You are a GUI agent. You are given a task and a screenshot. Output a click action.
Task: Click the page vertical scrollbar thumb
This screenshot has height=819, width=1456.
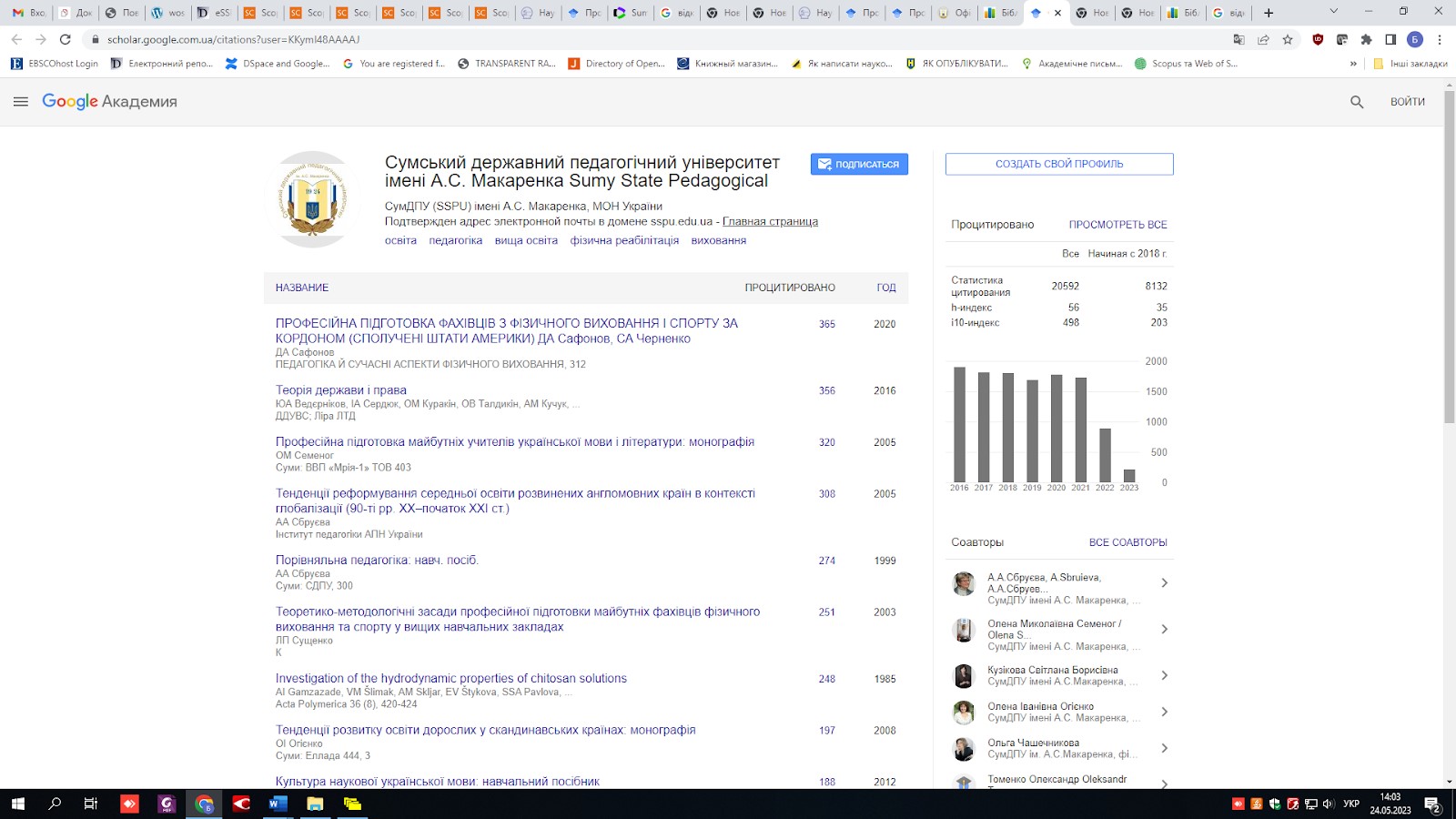coord(1450,255)
